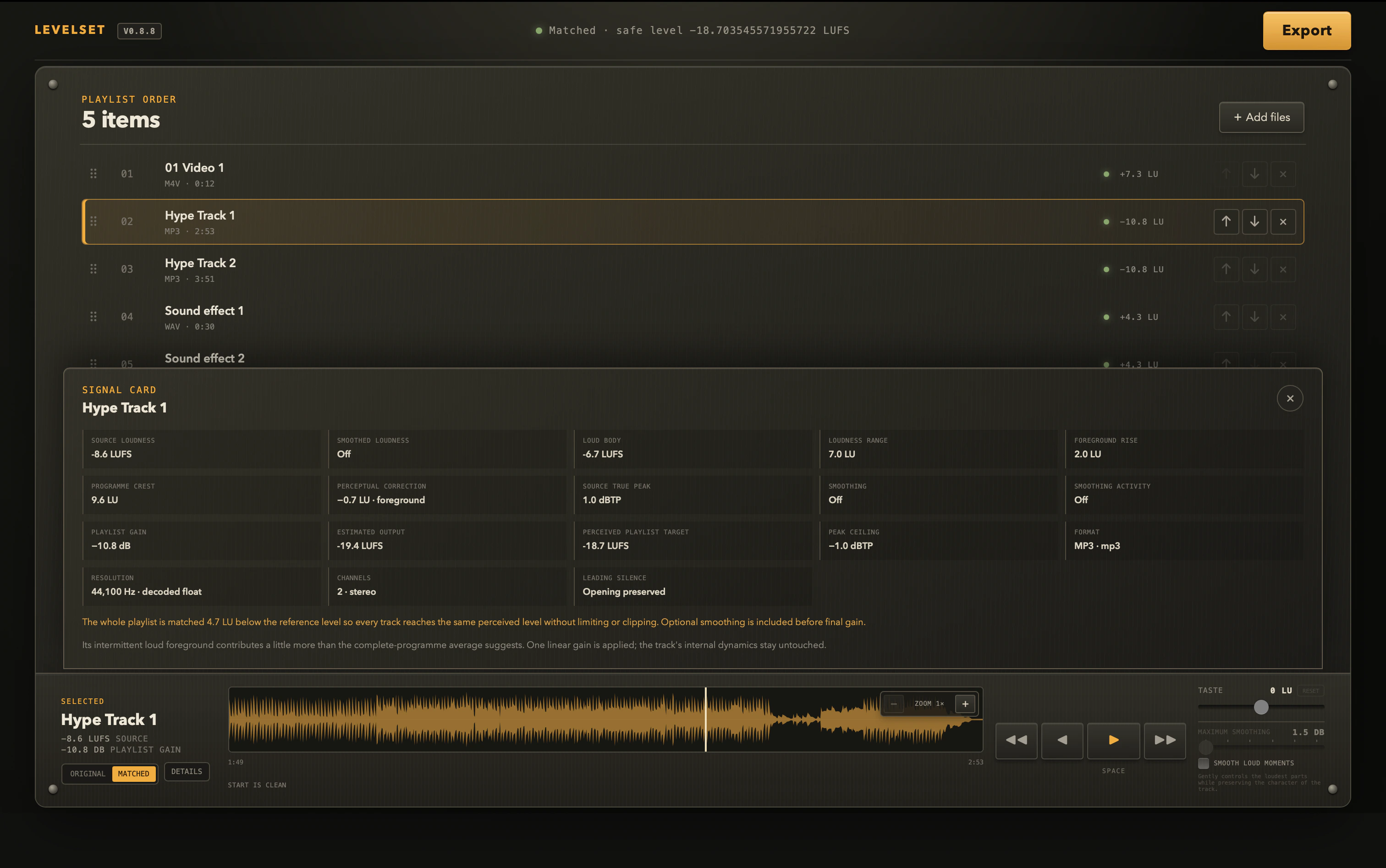Move Hype Track 1 down
The height and width of the screenshot is (868, 1386).
tap(1254, 222)
